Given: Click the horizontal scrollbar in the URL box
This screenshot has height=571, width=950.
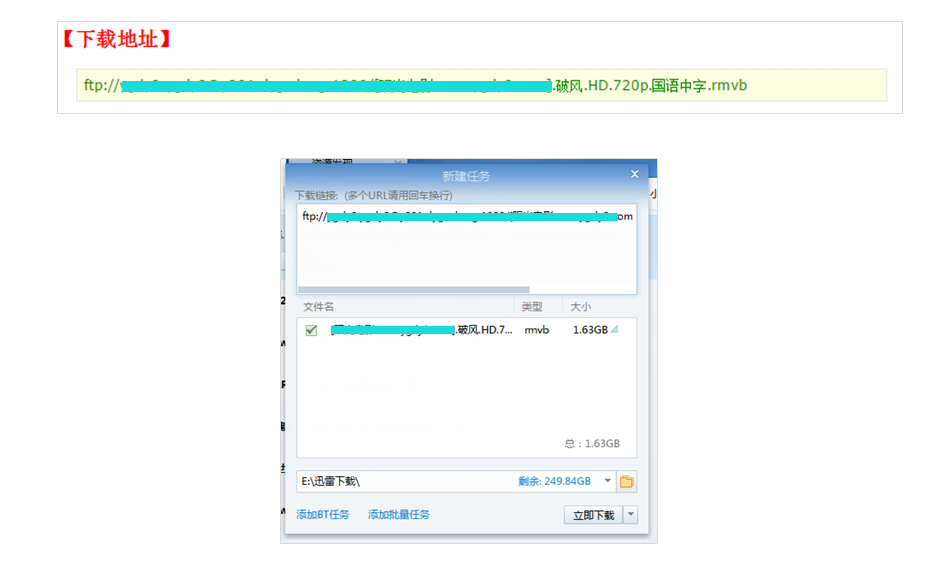Looking at the screenshot, I should point(414,290).
